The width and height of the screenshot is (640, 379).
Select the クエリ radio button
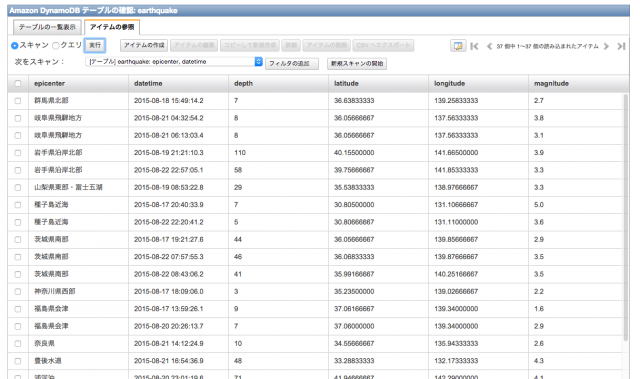click(56, 45)
